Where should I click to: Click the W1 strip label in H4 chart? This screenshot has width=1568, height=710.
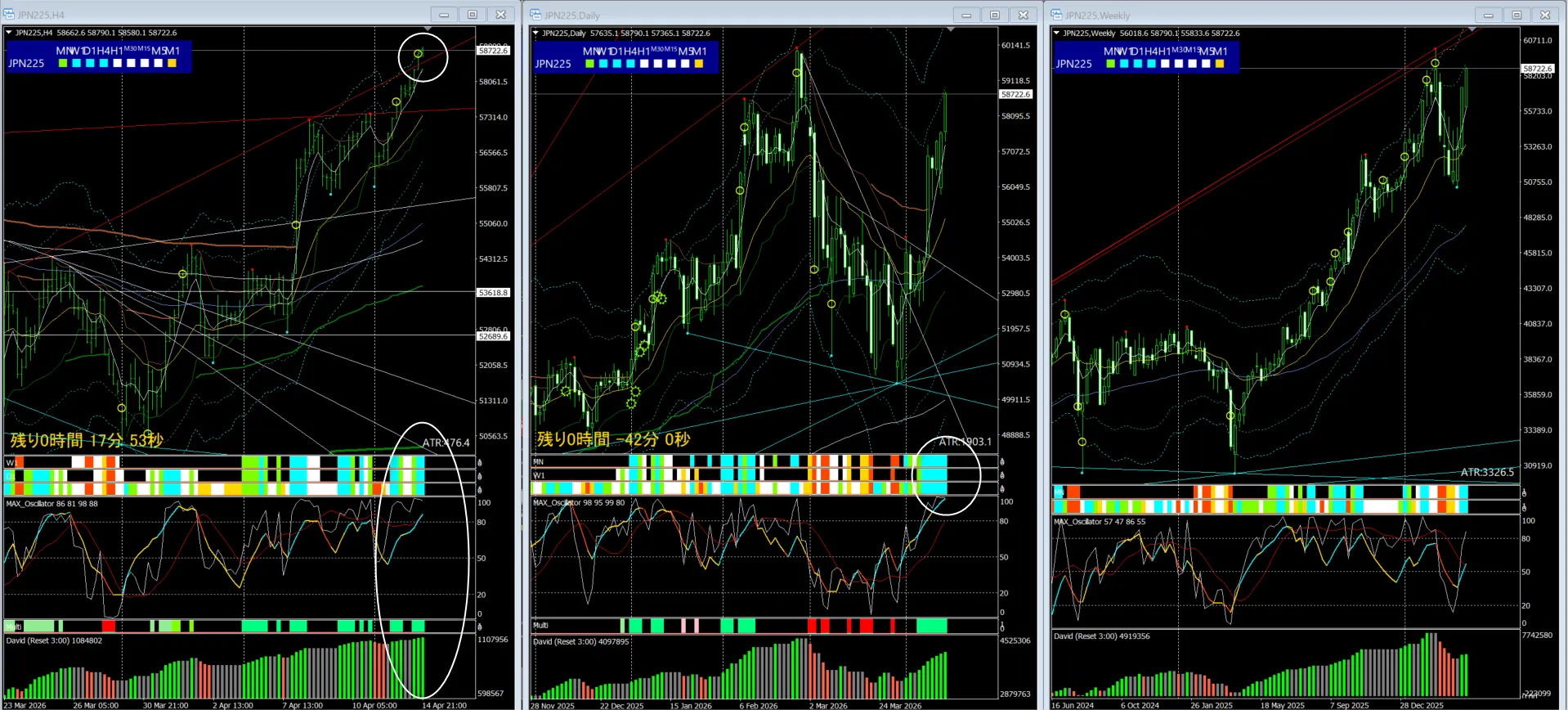point(11,463)
